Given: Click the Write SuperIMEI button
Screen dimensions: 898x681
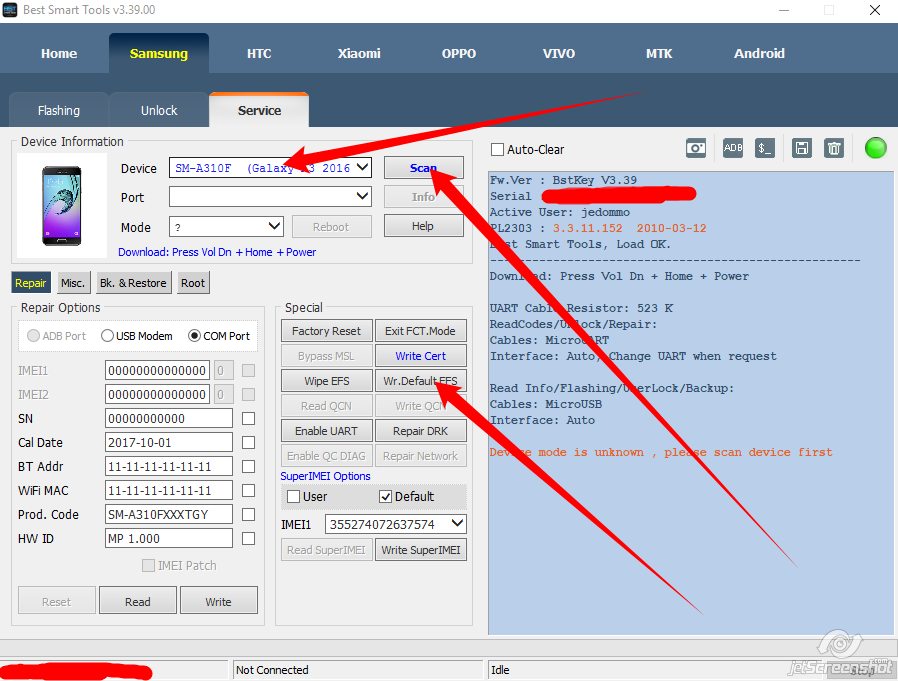Looking at the screenshot, I should tap(420, 550).
